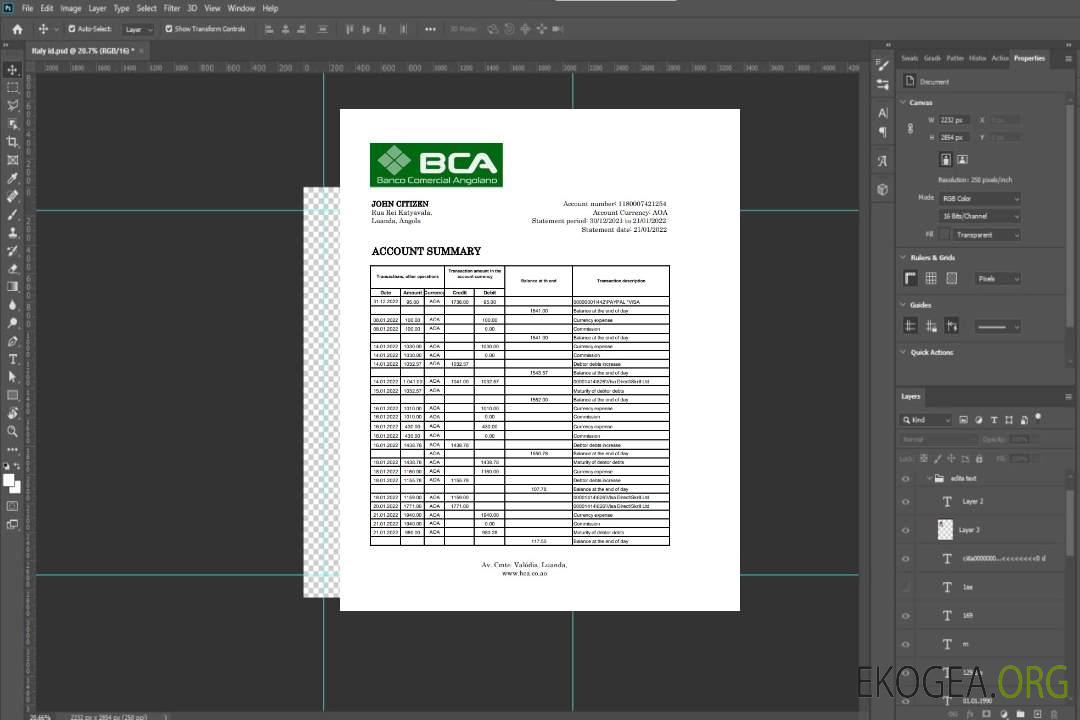Toggle Show Transform Controls checkbox
This screenshot has width=1080, height=720.
(169, 29)
